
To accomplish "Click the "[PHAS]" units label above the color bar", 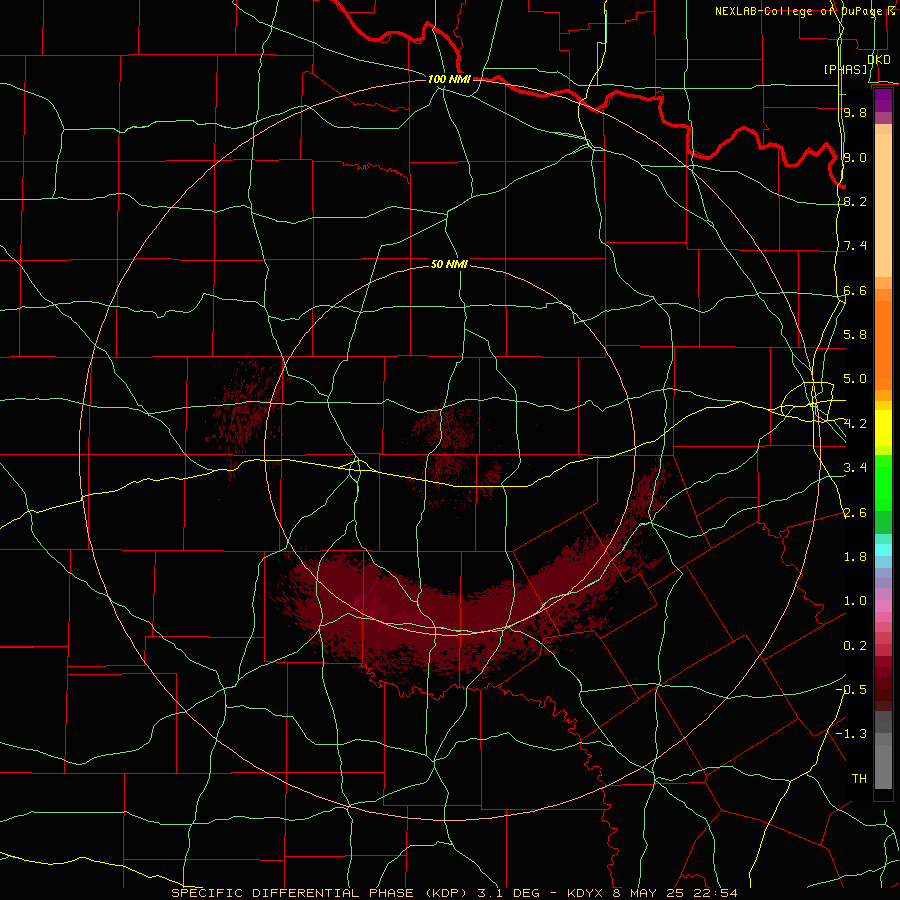I will point(845,69).
